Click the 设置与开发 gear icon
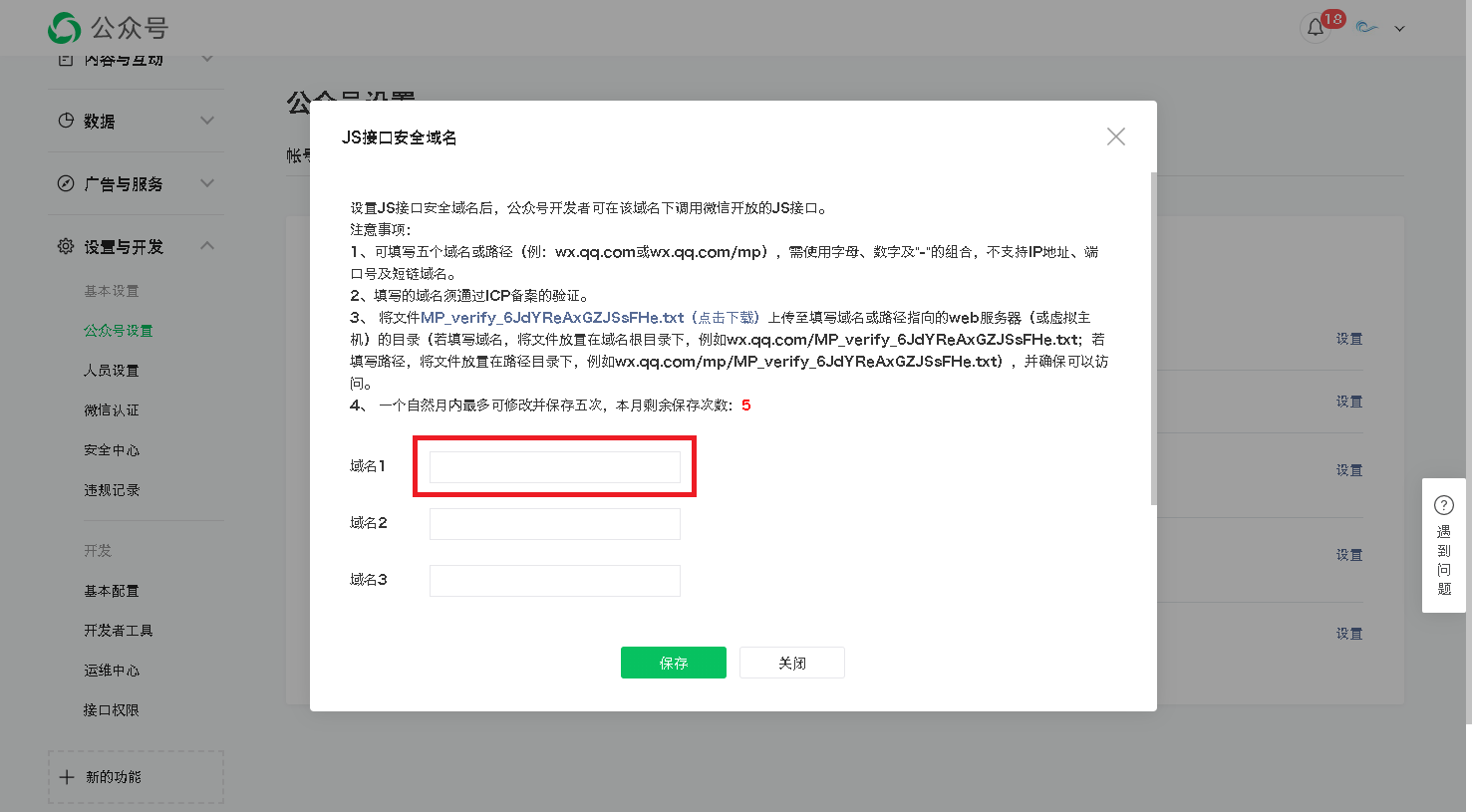The height and width of the screenshot is (812, 1472). [x=66, y=246]
